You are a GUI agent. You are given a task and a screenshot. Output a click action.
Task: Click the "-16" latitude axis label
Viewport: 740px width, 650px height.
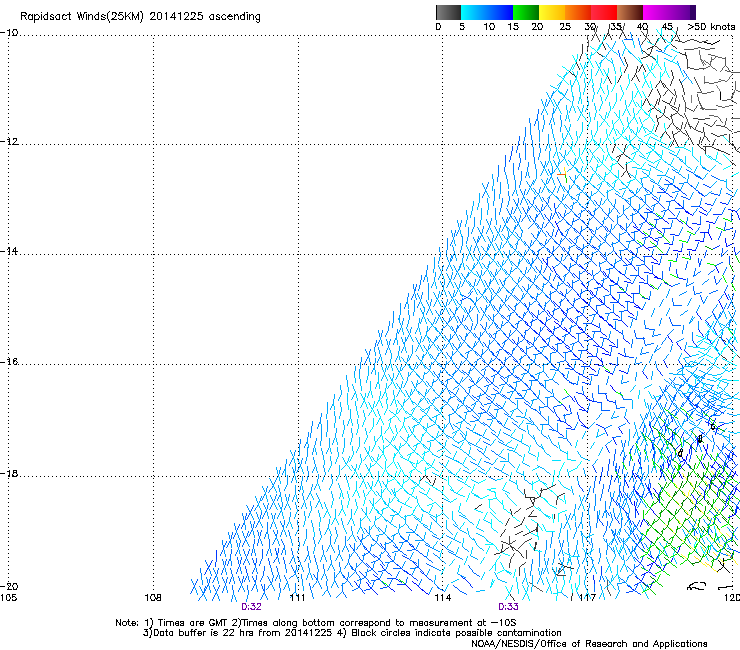(x=9, y=362)
